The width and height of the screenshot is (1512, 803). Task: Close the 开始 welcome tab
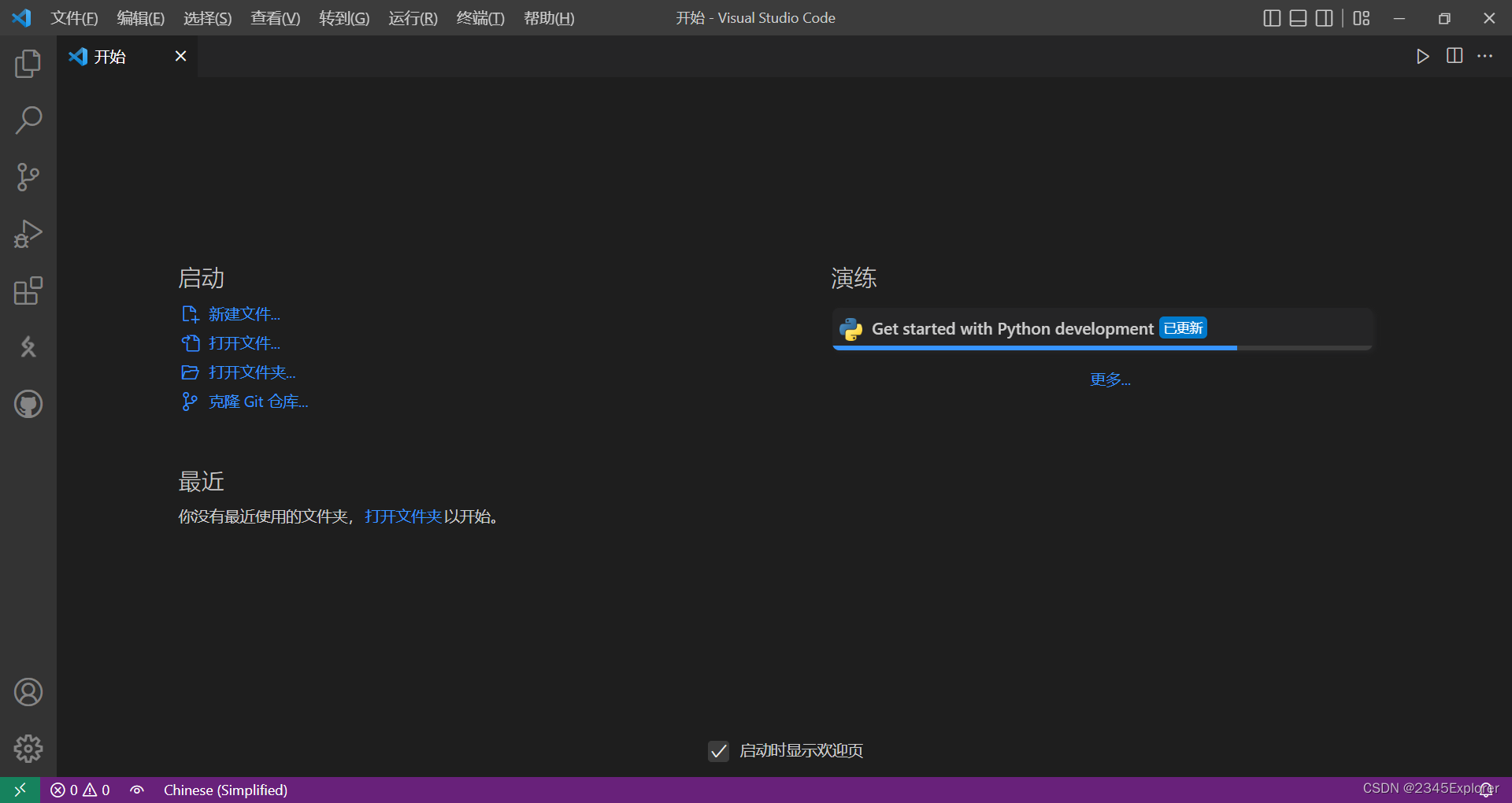point(180,56)
